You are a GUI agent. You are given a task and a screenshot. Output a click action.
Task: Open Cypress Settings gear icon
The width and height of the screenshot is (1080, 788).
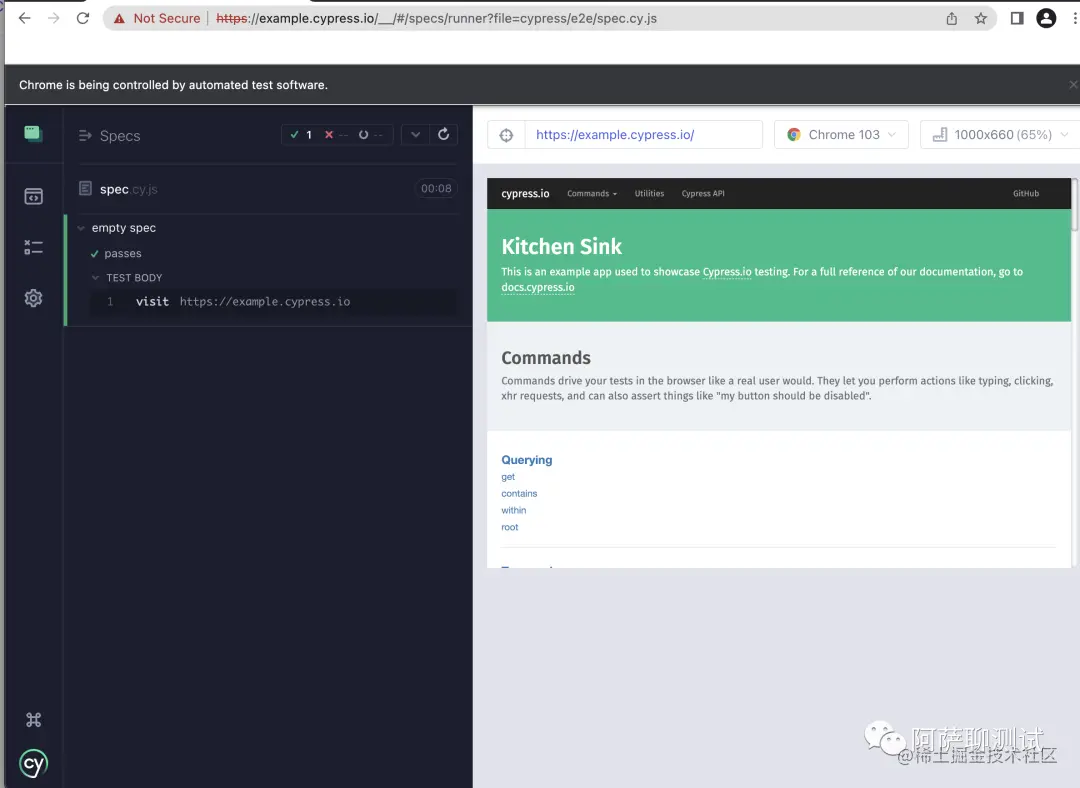33,298
